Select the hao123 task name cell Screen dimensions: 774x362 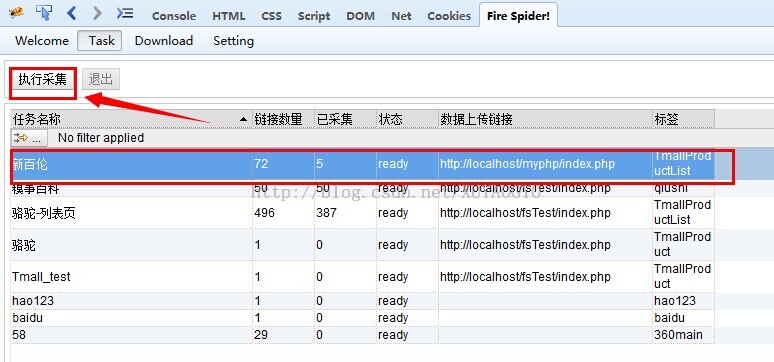(131, 301)
